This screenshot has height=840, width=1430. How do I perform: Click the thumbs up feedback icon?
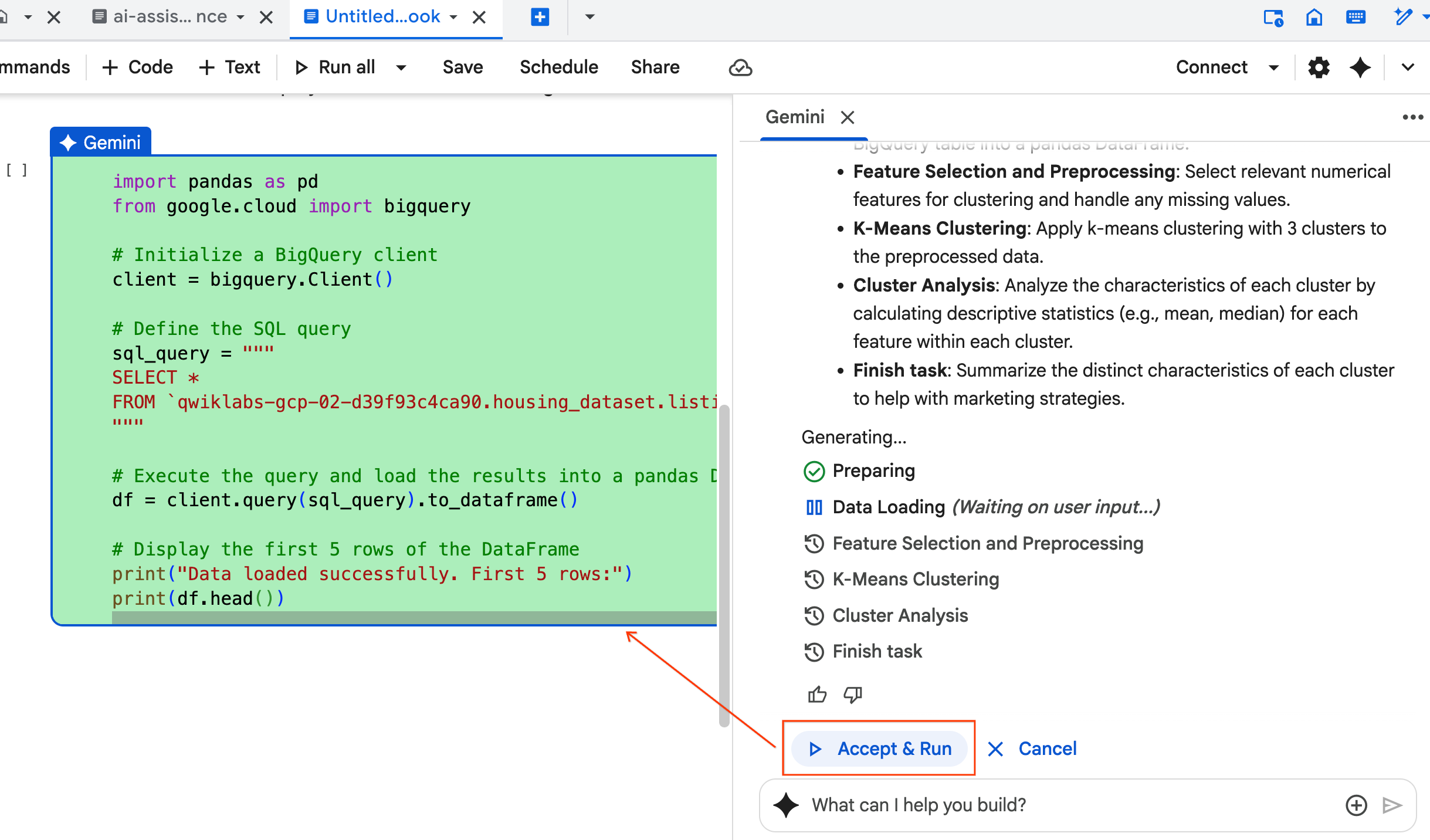pos(816,695)
